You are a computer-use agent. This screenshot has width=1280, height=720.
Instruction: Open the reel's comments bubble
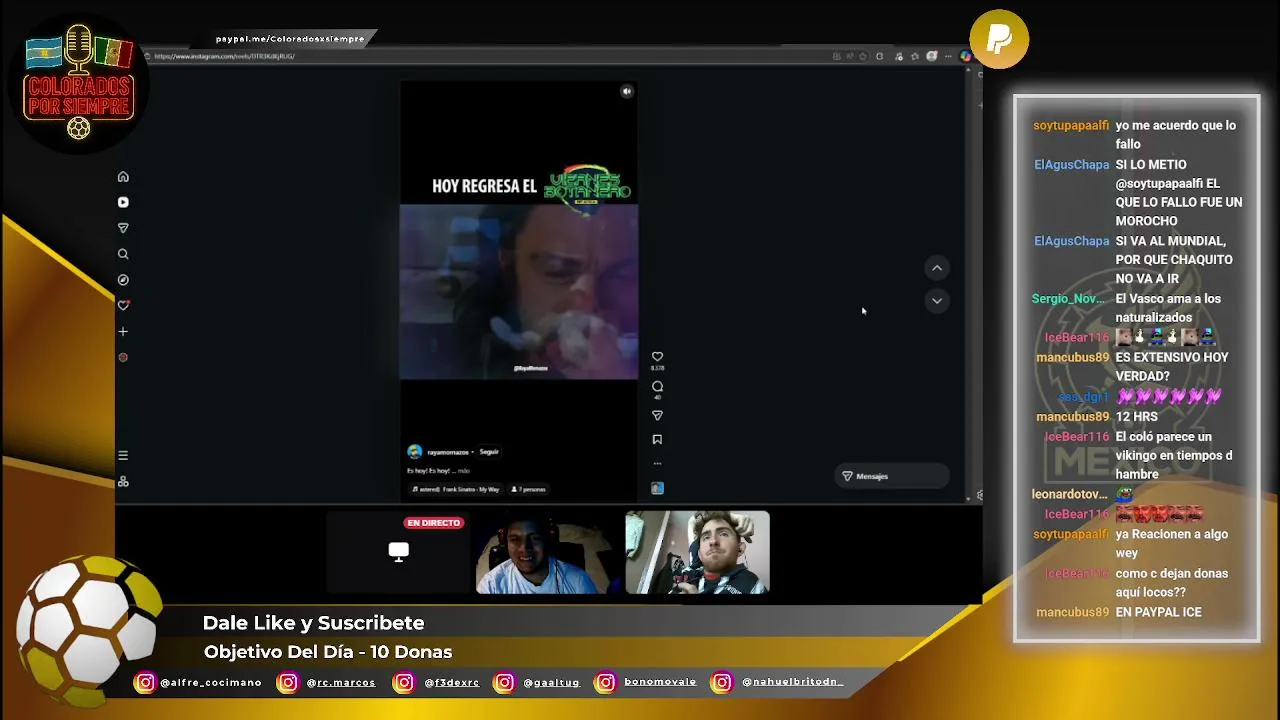click(x=657, y=386)
